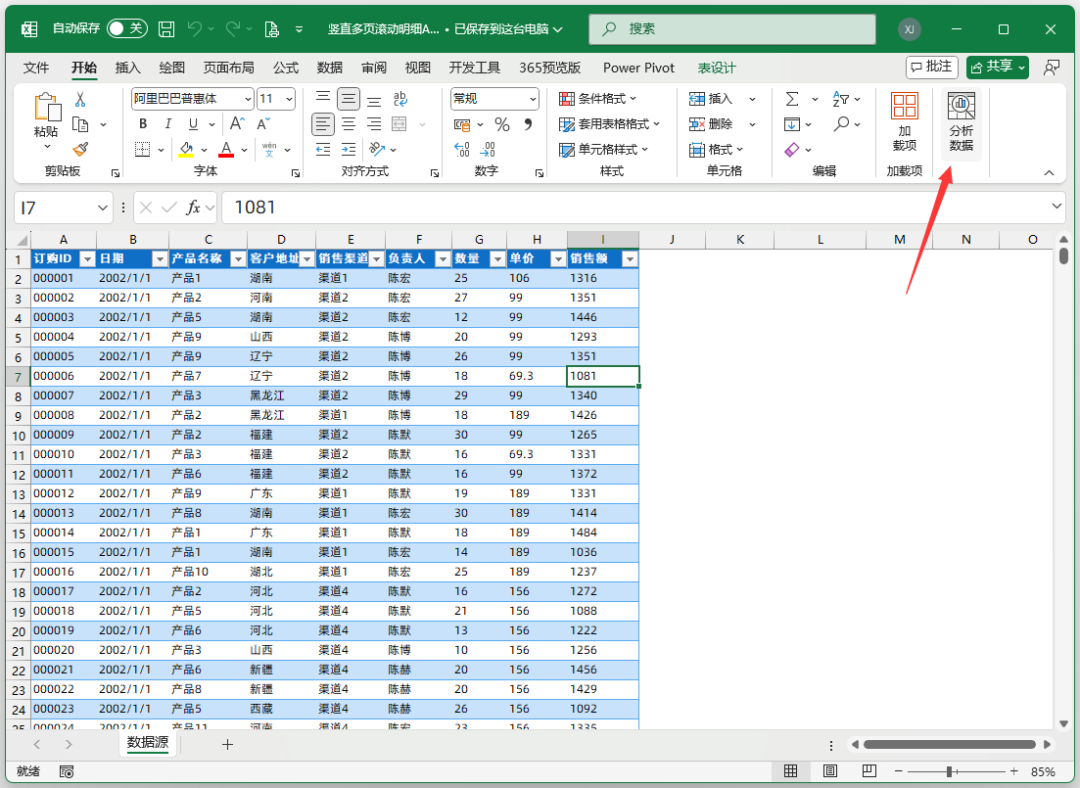Click the Insert Function fx icon

point(194,207)
